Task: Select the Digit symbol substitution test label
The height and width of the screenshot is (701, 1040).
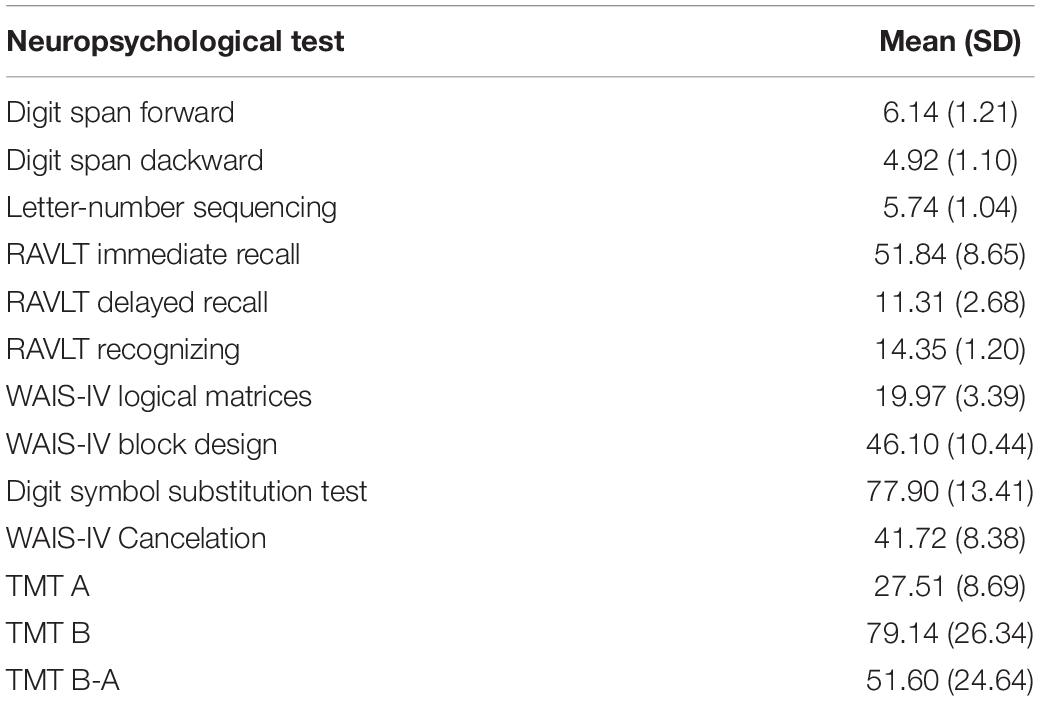Action: pyautogui.click(x=186, y=492)
